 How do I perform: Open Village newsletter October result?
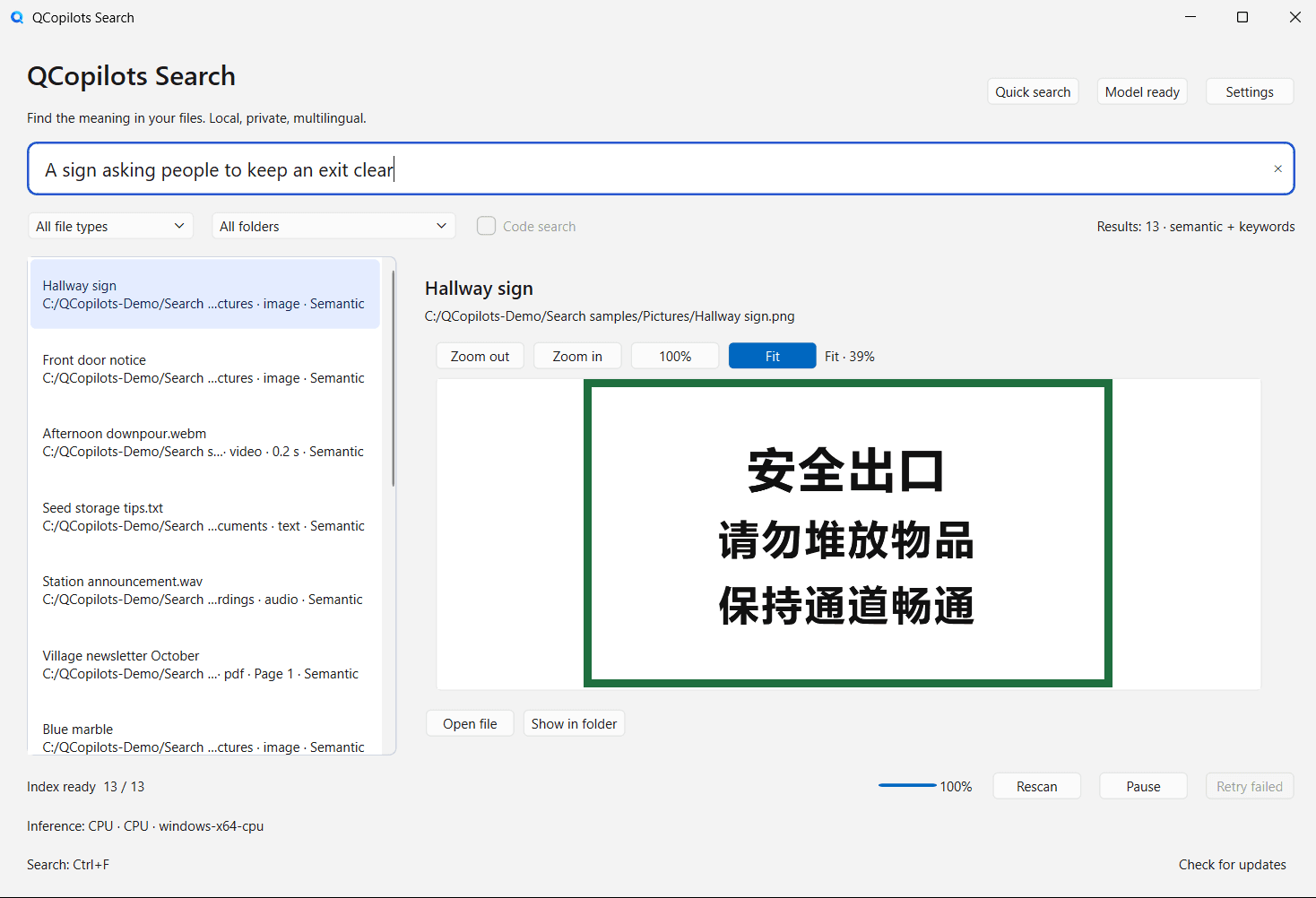coord(205,664)
